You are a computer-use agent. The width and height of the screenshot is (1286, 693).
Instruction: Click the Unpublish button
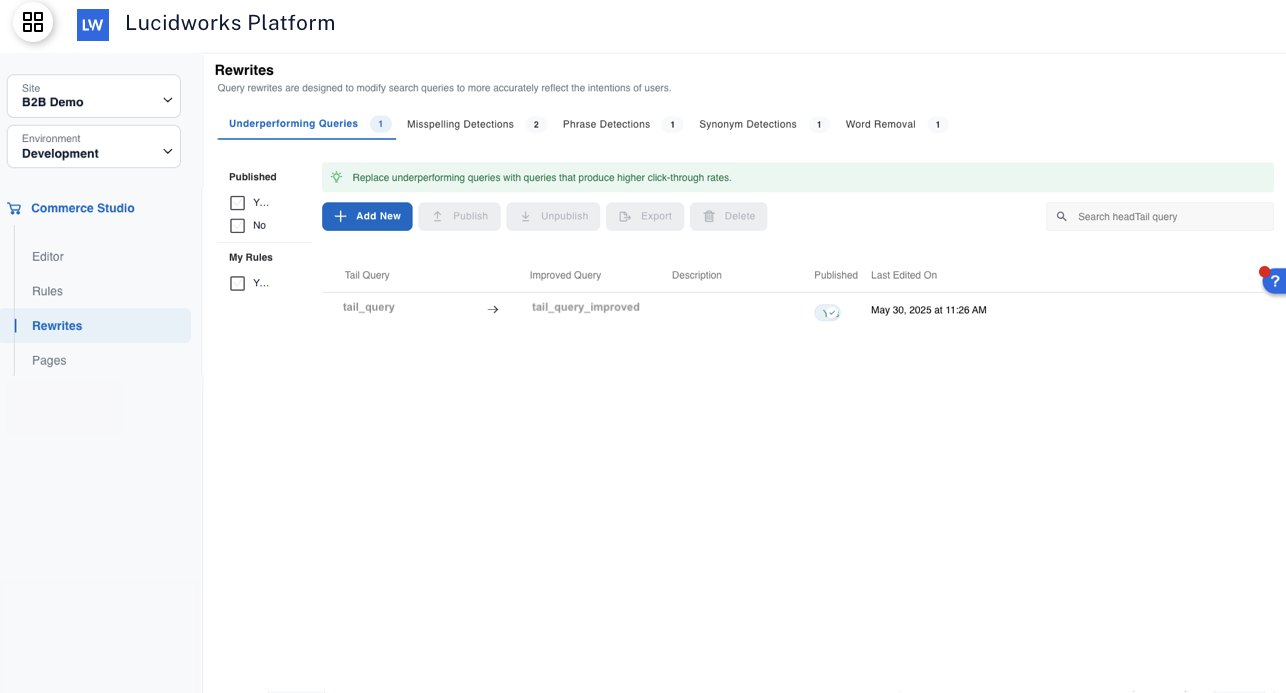(x=554, y=216)
